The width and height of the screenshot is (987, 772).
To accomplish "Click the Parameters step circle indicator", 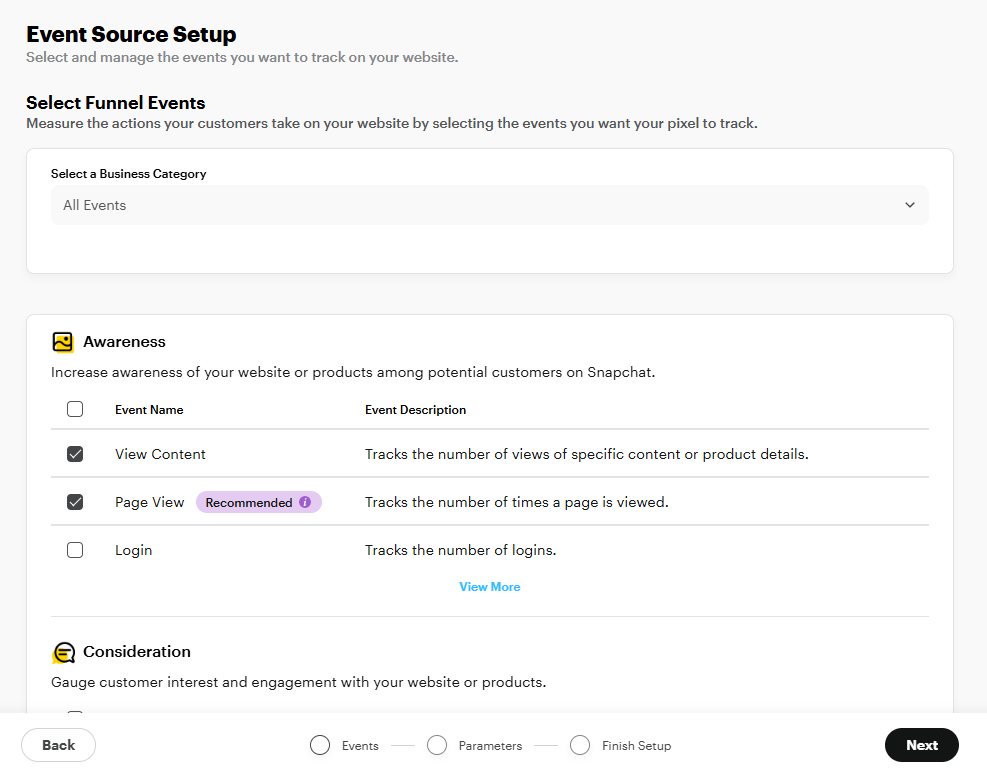I will pos(437,745).
